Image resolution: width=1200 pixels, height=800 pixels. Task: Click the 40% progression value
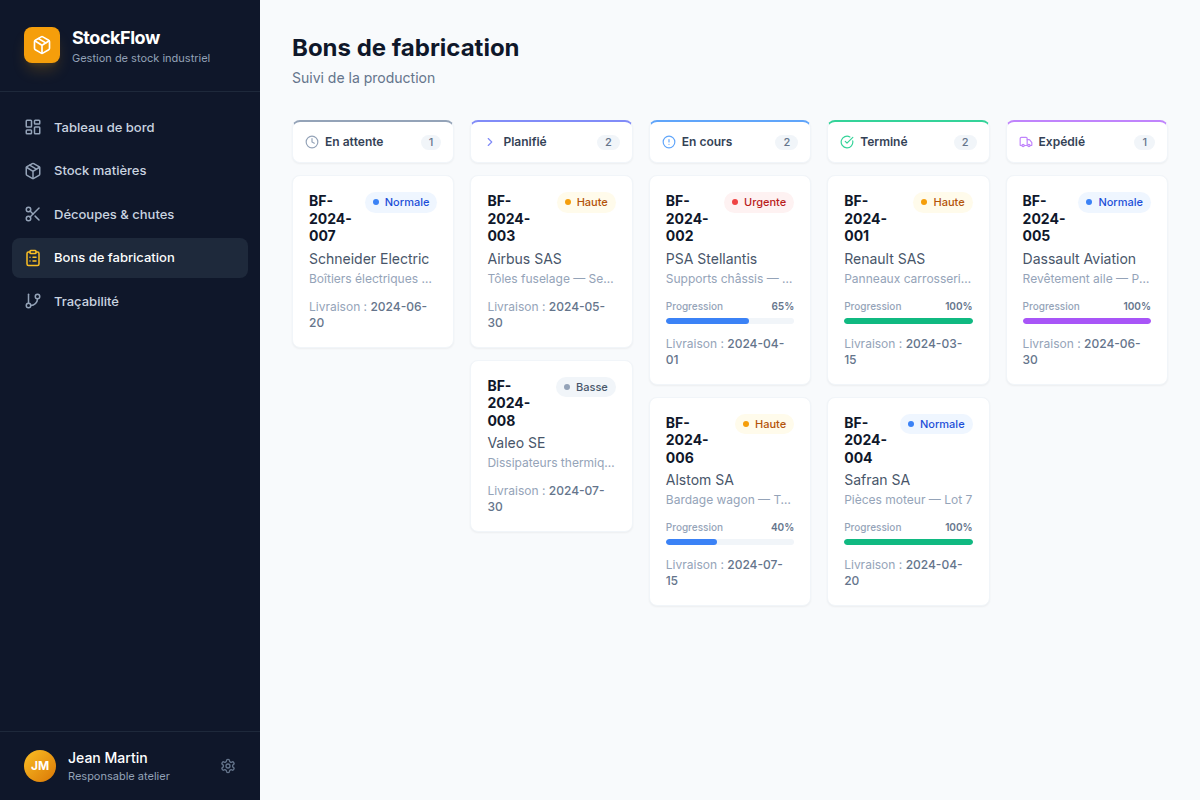(x=783, y=527)
